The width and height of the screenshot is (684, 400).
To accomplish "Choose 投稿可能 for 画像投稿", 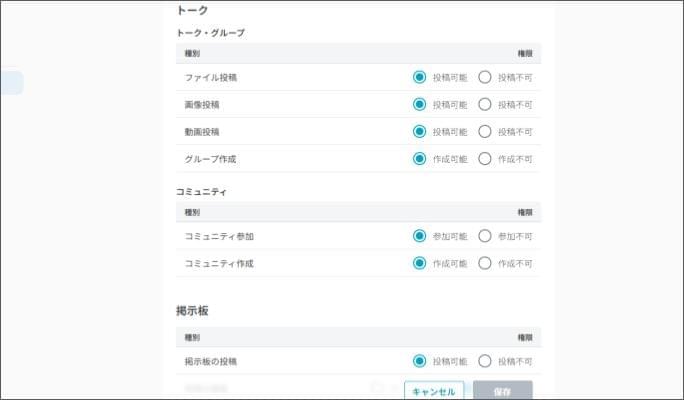I will [x=420, y=104].
